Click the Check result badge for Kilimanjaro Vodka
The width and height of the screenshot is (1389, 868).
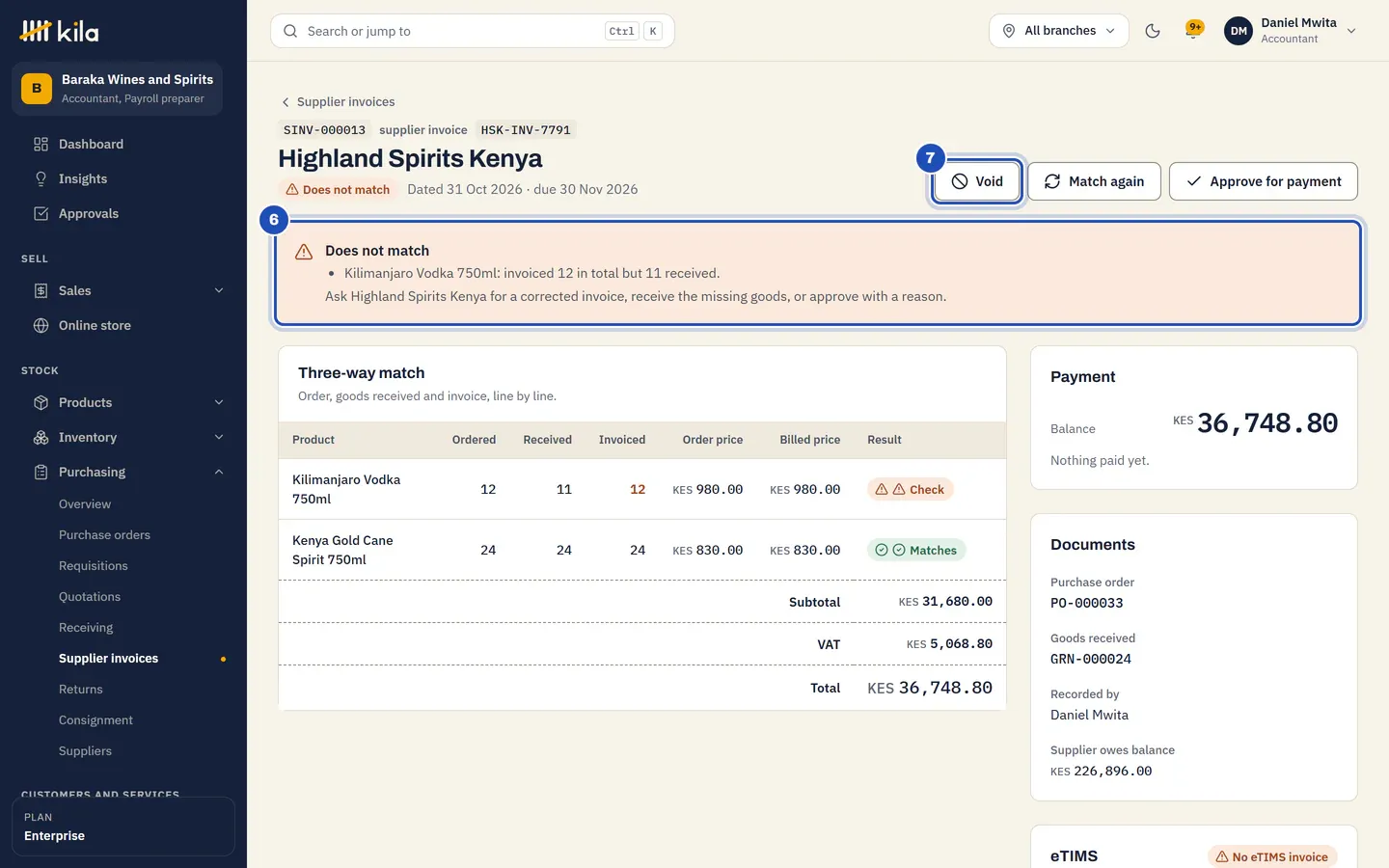click(911, 490)
